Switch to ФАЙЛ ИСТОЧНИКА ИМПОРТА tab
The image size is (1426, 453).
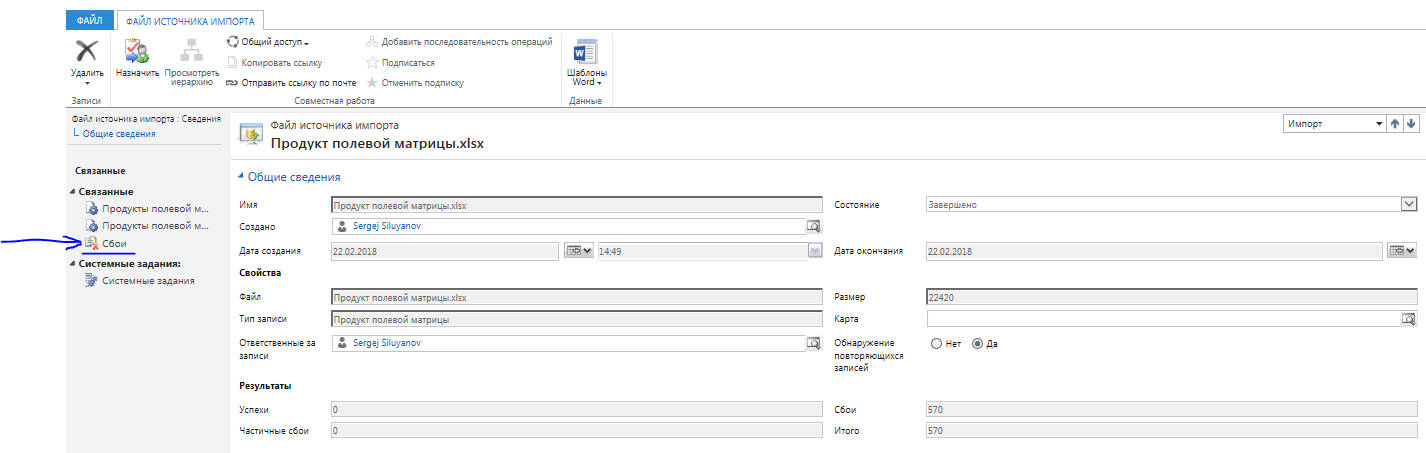click(x=190, y=20)
